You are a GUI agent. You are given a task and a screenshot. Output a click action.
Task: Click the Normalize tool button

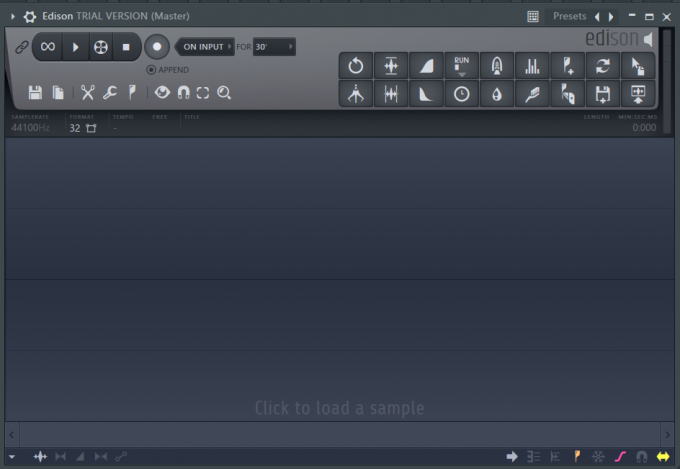pyautogui.click(x=391, y=66)
